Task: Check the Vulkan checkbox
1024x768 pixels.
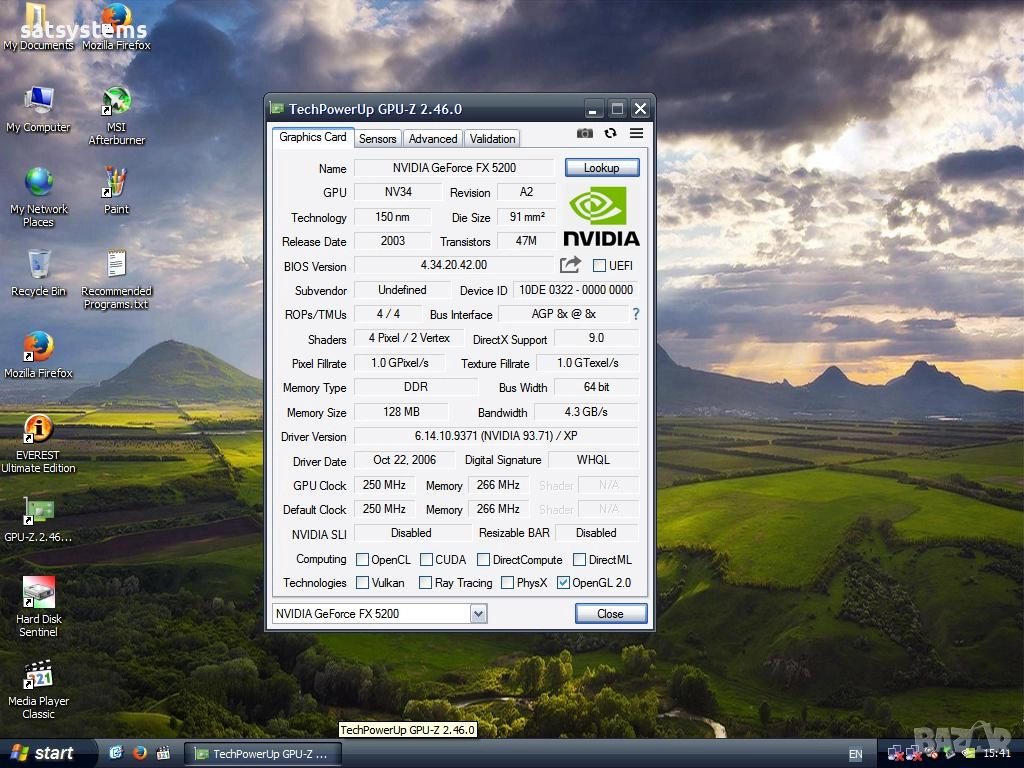Action: point(363,583)
